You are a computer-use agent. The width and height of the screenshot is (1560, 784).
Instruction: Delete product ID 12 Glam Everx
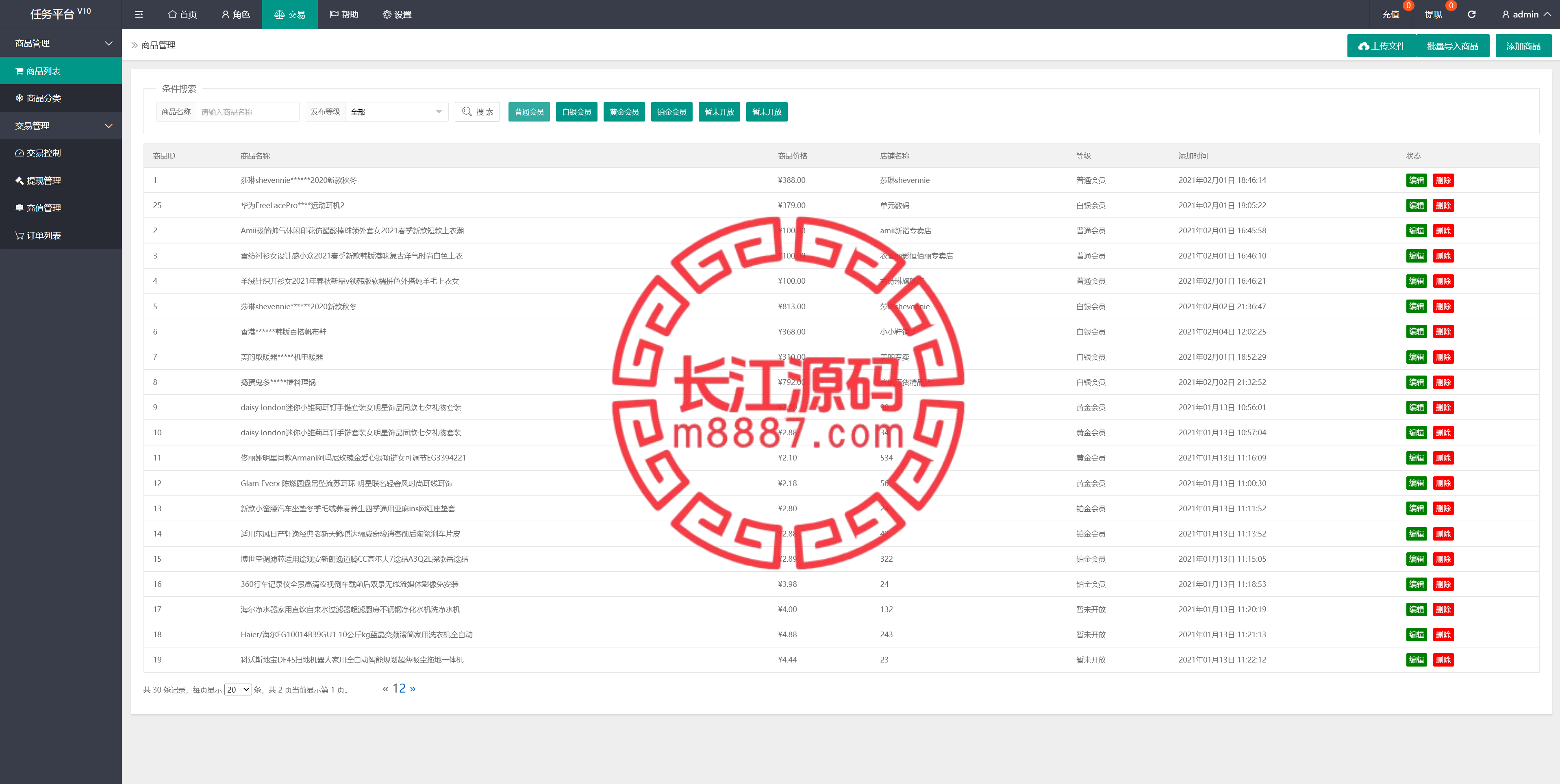(1443, 483)
